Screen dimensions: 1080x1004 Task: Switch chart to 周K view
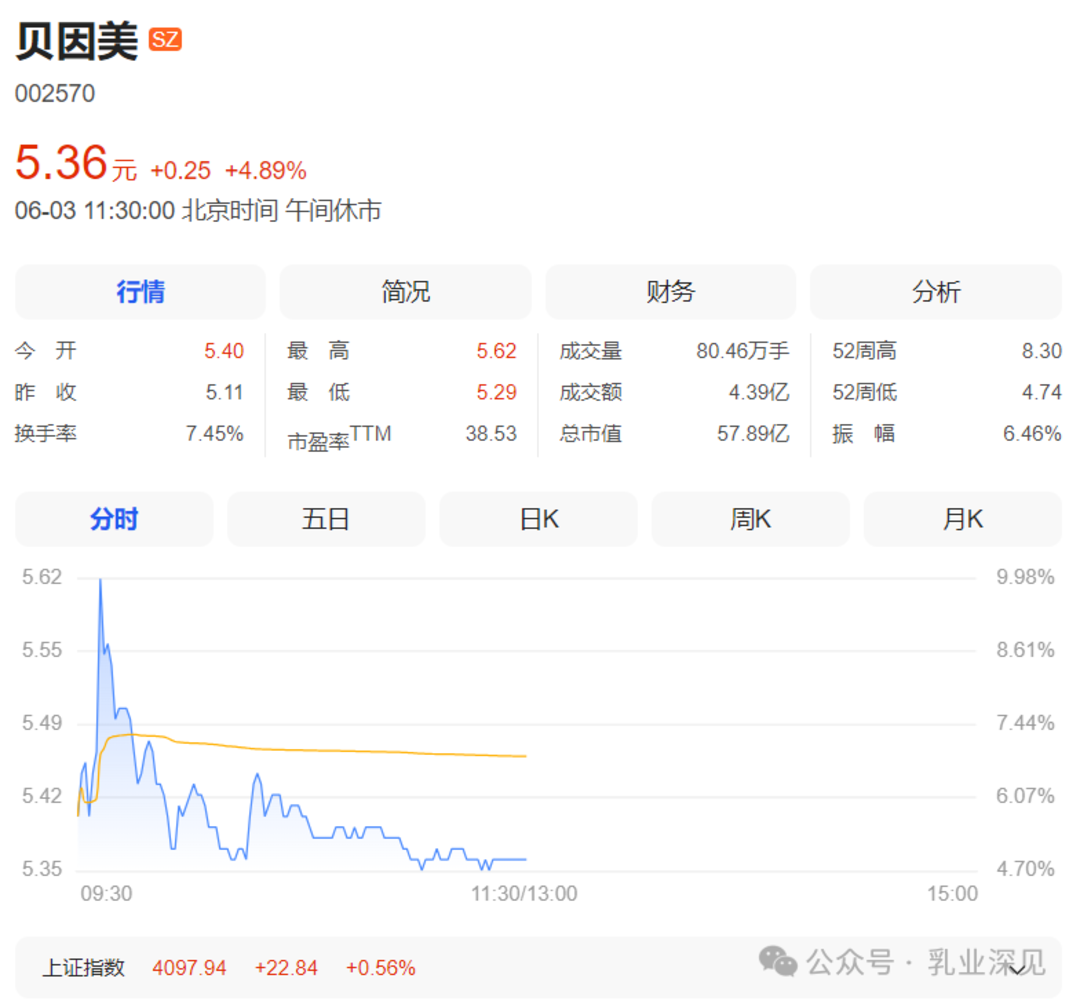pos(751,519)
